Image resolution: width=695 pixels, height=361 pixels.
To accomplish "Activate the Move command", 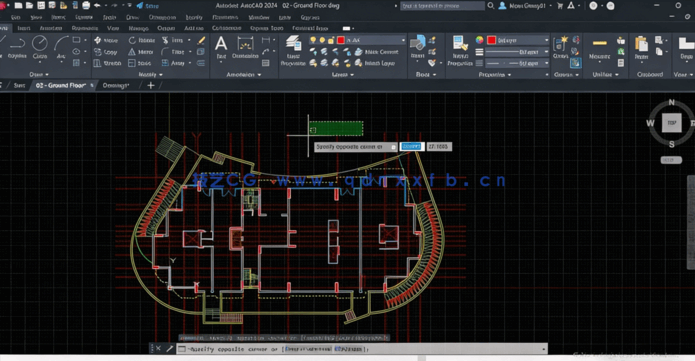I will point(106,40).
